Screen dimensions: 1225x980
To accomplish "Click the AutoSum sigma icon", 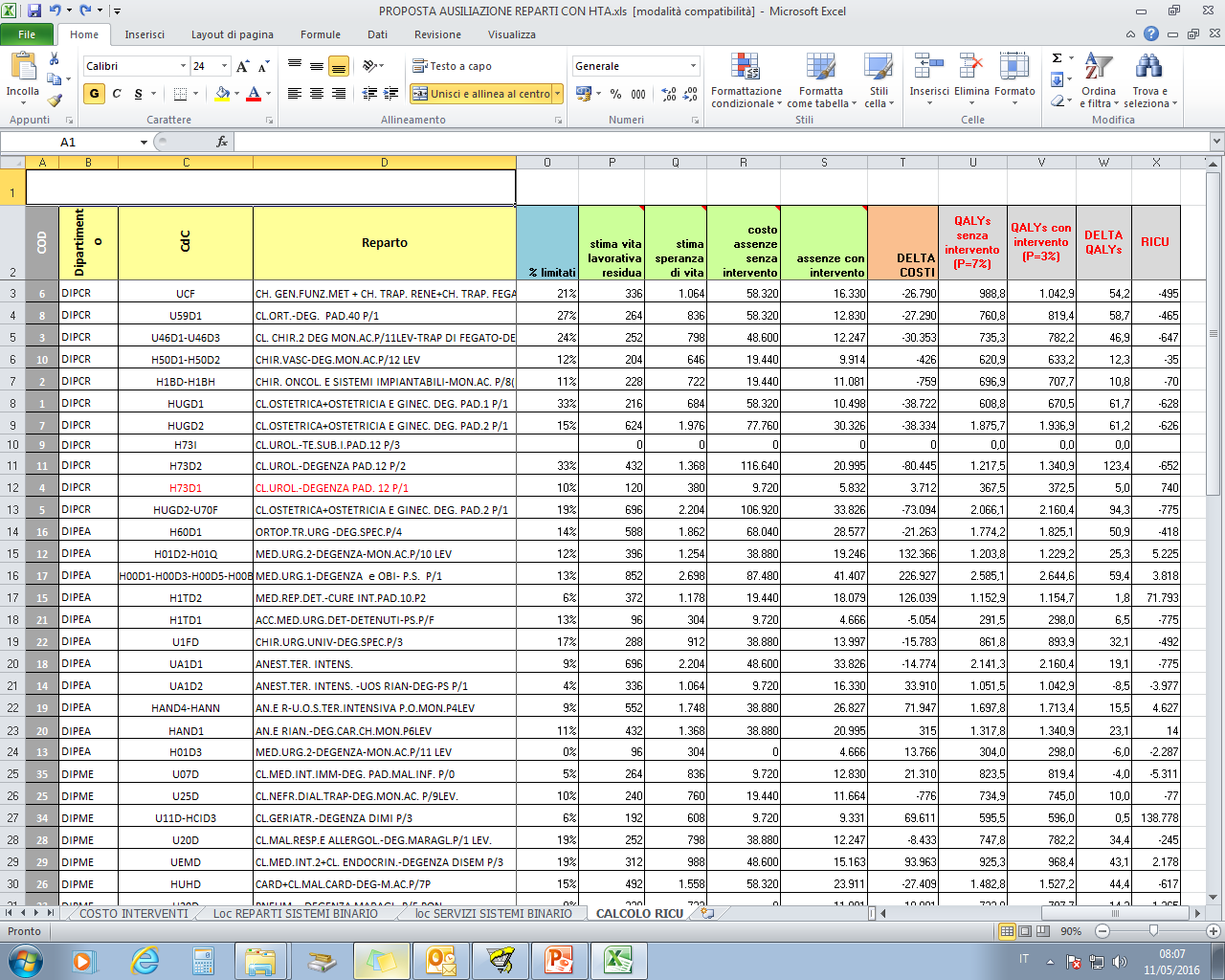I will [x=1057, y=58].
